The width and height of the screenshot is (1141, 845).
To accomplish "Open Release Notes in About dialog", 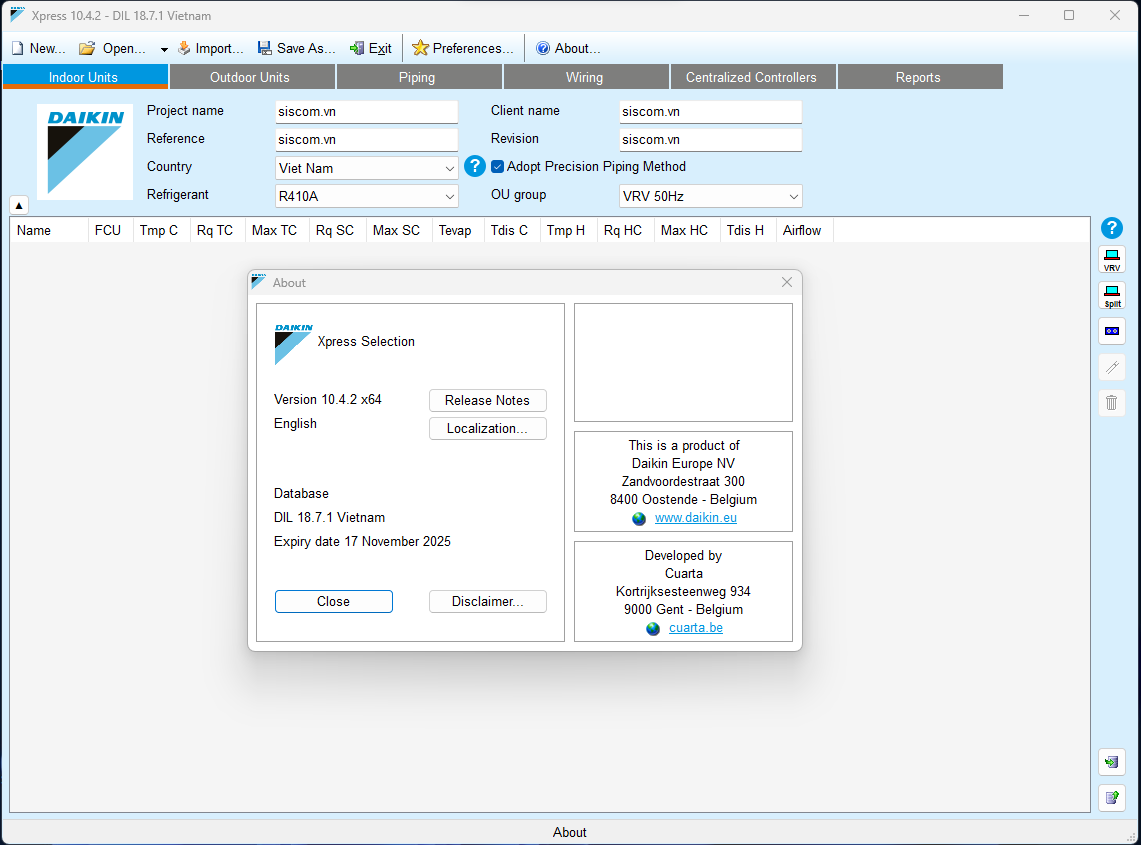I will (x=488, y=400).
